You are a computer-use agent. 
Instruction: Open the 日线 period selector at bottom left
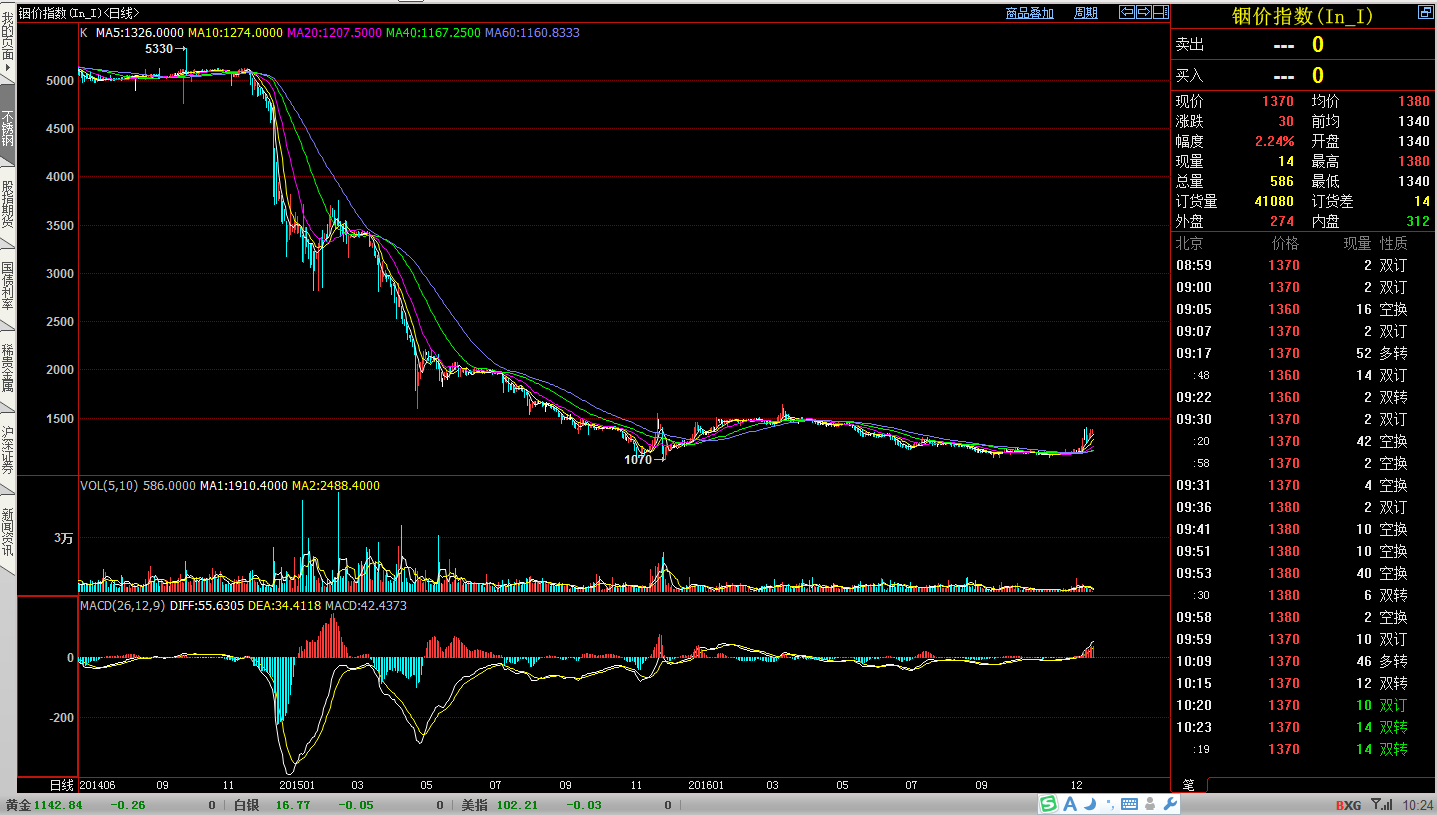(62, 785)
